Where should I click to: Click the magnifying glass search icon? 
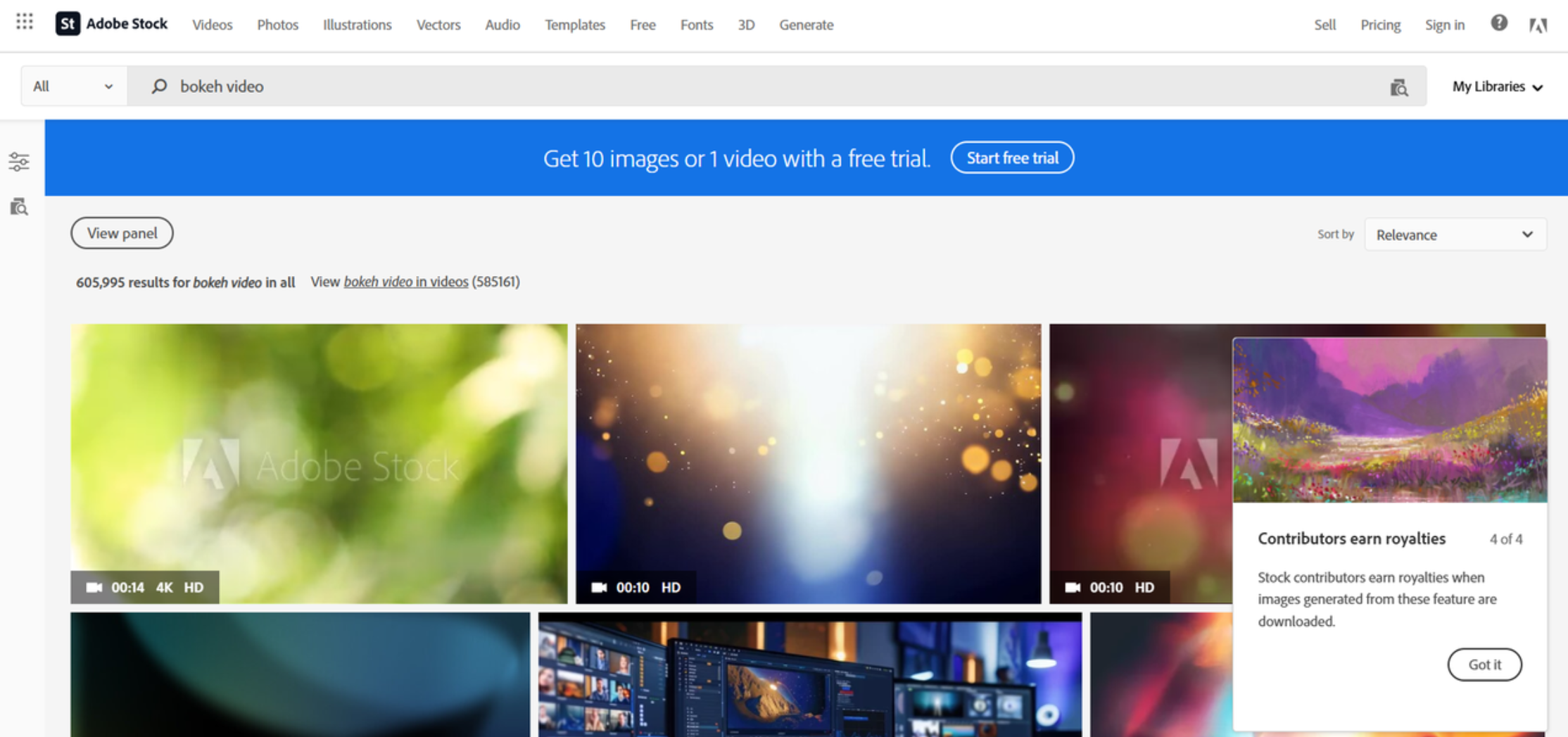[x=160, y=86]
